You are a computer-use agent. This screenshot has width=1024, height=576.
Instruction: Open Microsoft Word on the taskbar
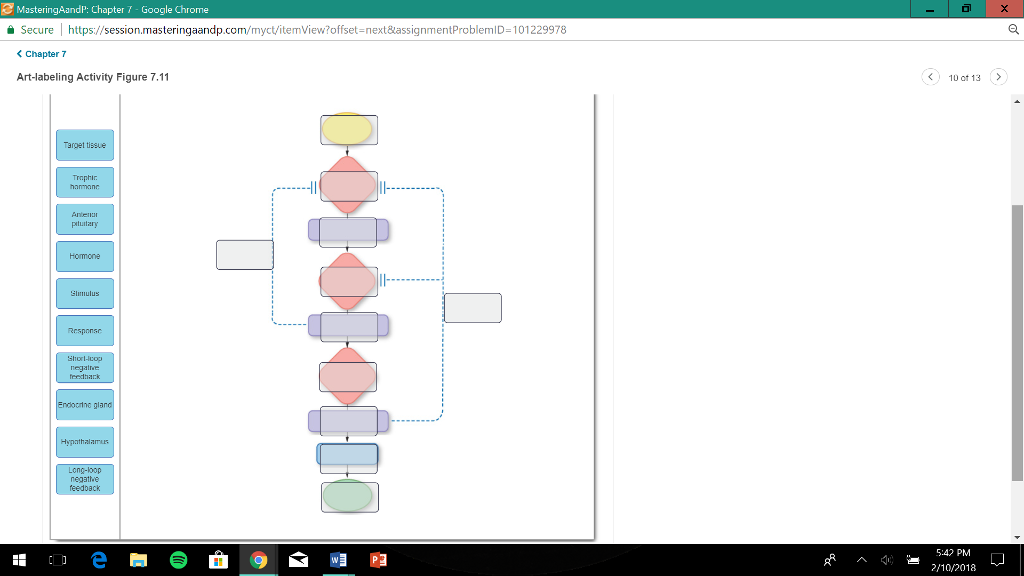[x=337, y=560]
